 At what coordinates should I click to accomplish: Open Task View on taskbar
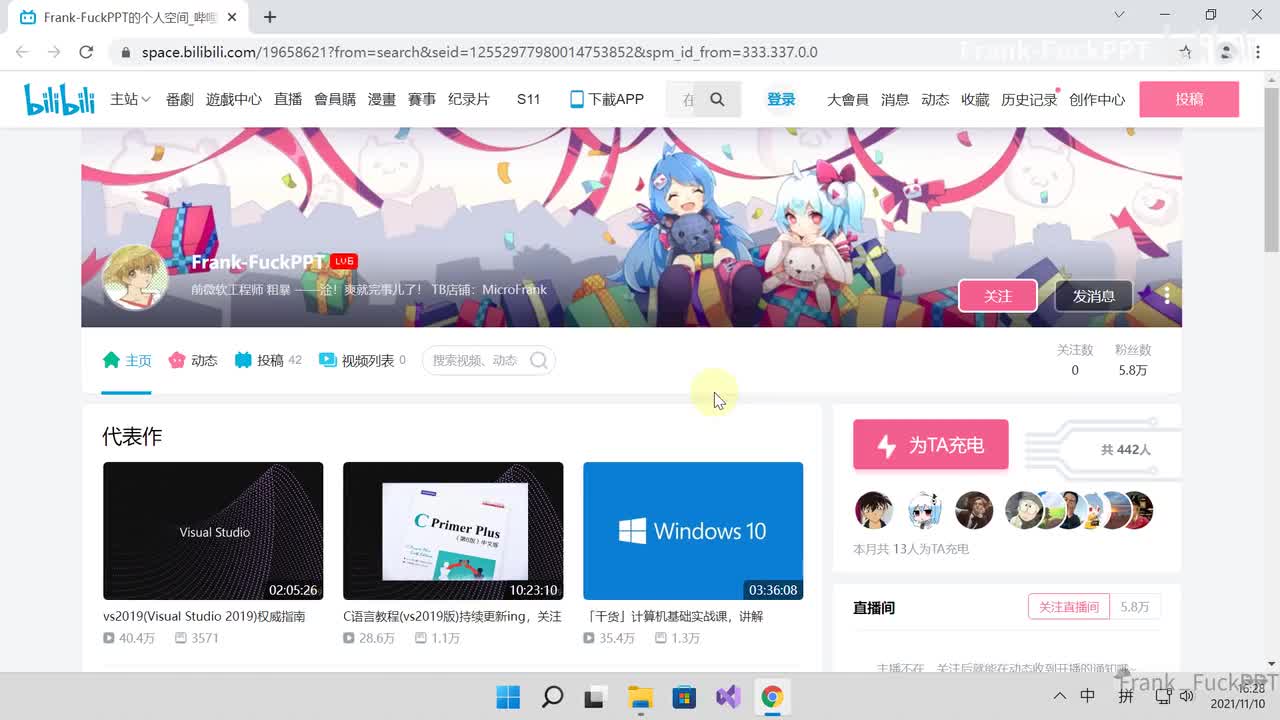pos(596,697)
